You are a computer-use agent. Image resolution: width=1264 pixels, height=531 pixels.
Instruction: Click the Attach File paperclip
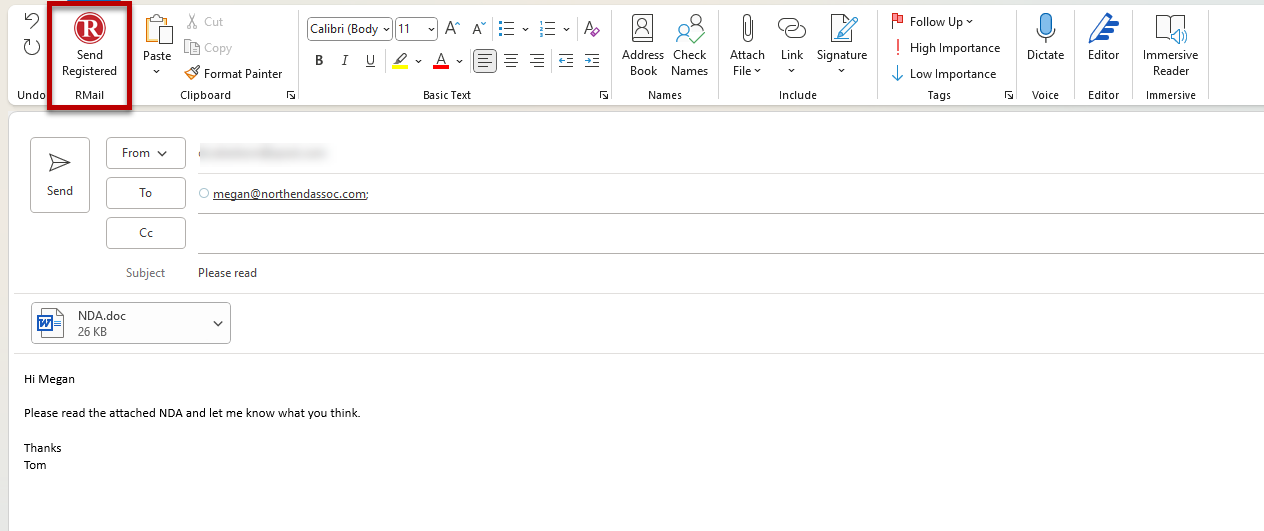click(x=747, y=46)
